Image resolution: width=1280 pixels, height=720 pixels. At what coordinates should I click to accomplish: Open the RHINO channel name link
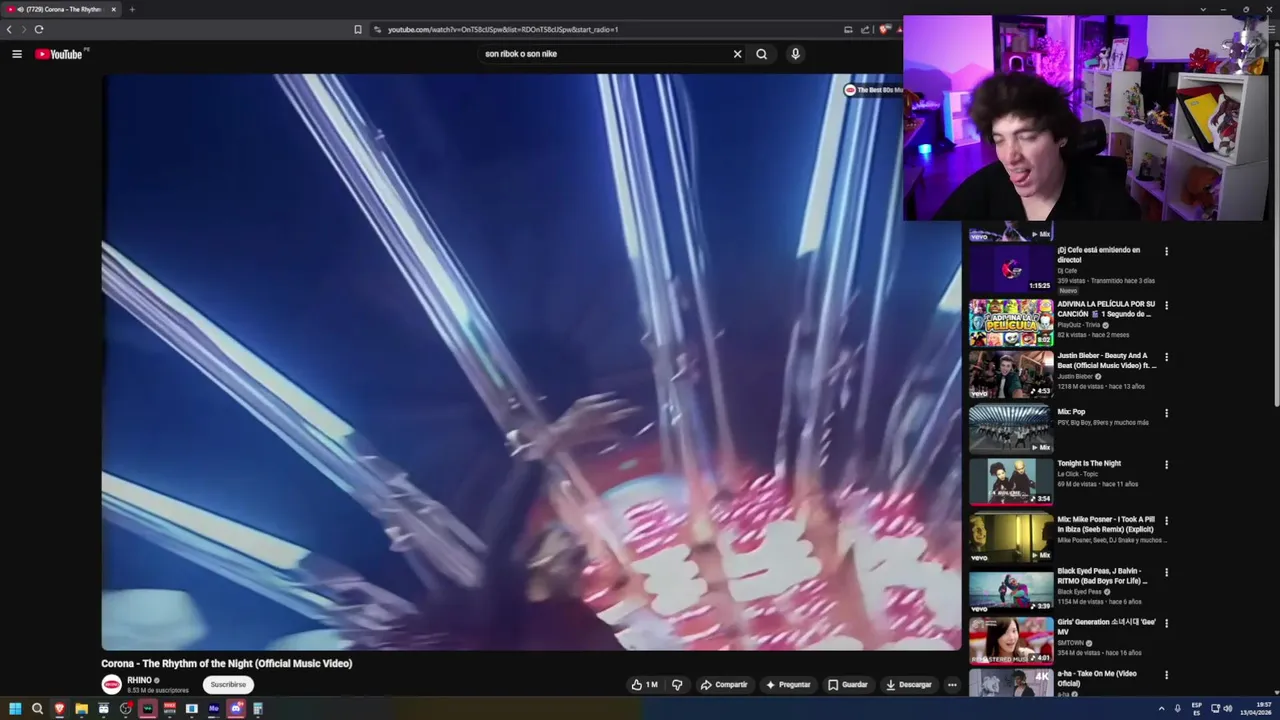click(x=139, y=681)
